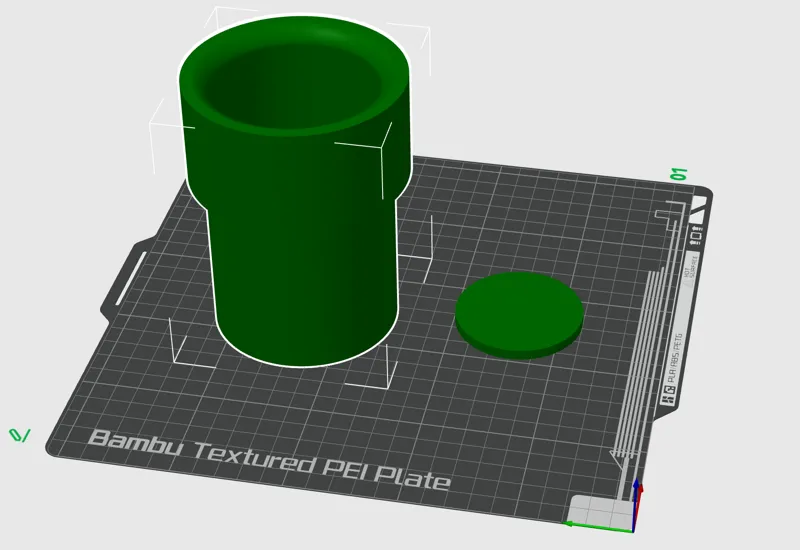
Task: Click inside the cup's dark hollow opening
Action: (x=291, y=87)
